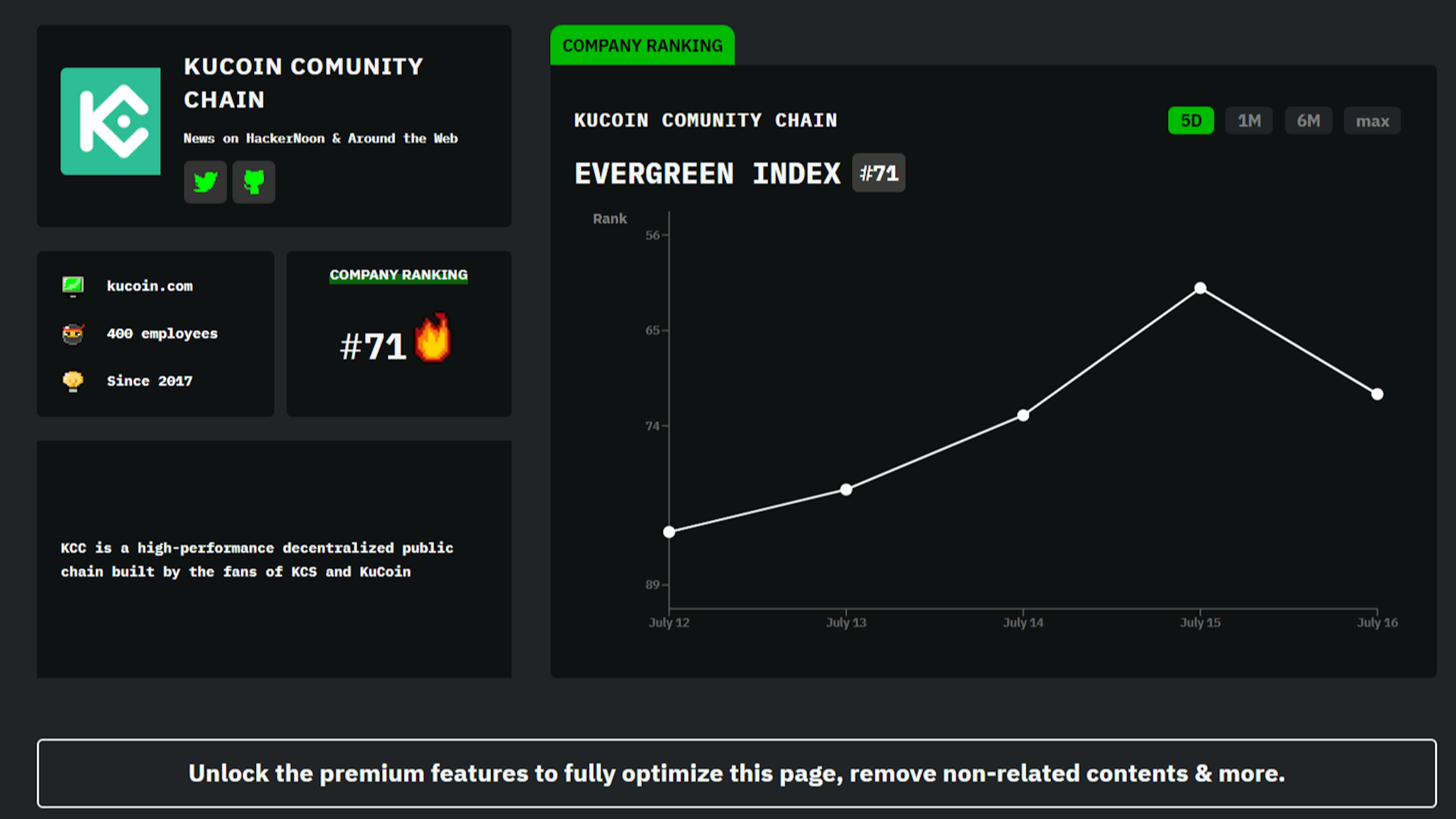Switch chart range to max
Image resolution: width=1456 pixels, height=819 pixels.
[x=1372, y=121]
